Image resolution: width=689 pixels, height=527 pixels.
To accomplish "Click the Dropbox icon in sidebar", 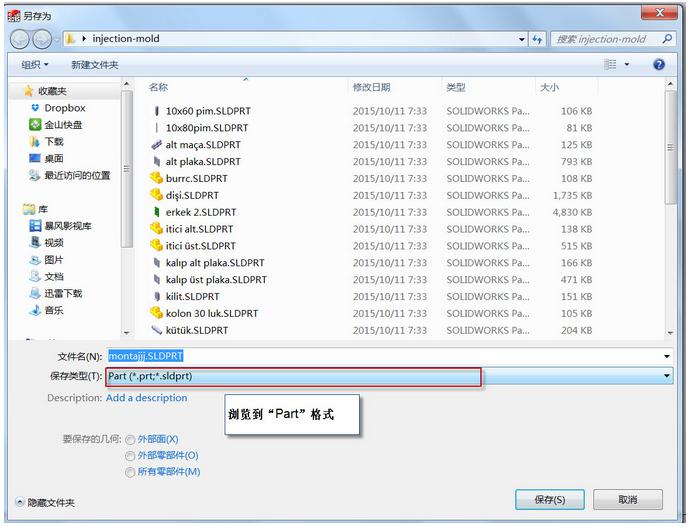I will 35,108.
